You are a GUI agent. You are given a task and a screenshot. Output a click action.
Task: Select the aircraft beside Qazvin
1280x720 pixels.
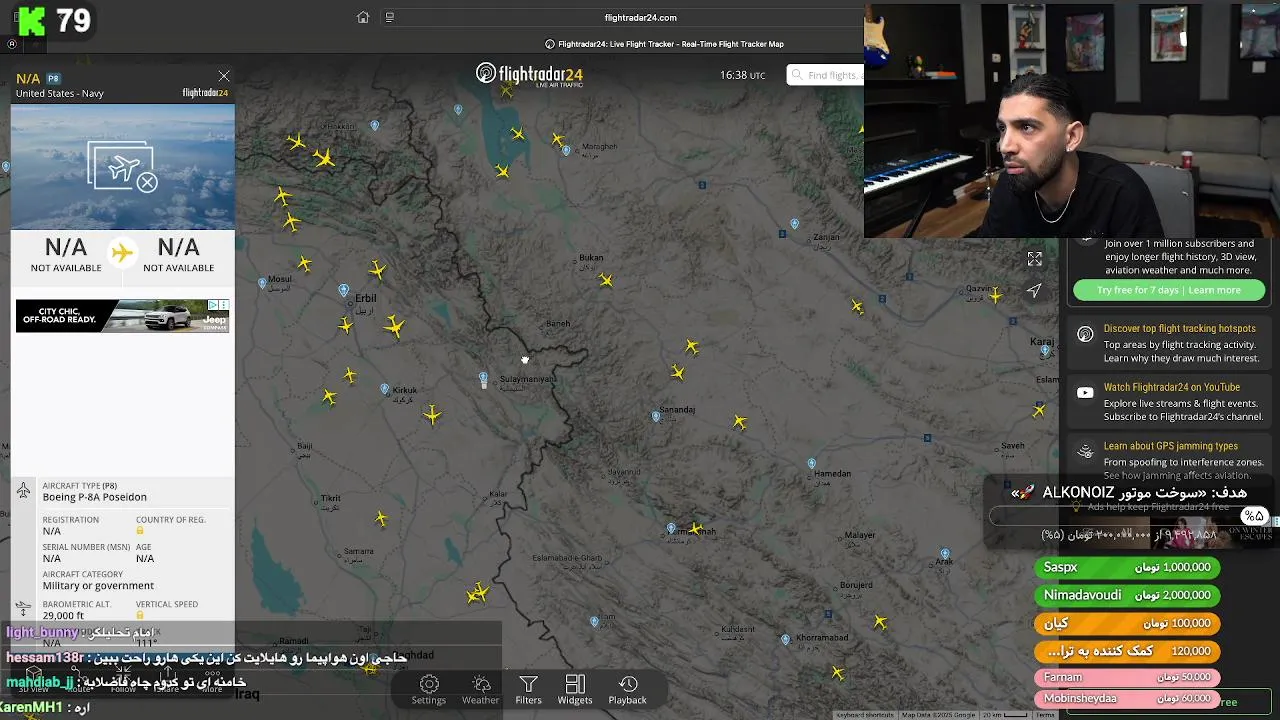click(995, 295)
